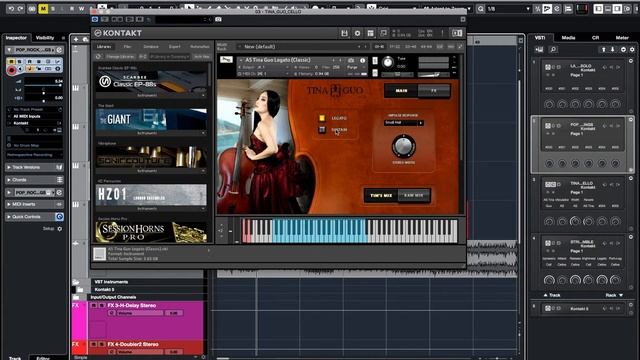This screenshot has height=360, width=640.
Task: Open the All MIDI Inputs dropdown
Action: click(34, 116)
